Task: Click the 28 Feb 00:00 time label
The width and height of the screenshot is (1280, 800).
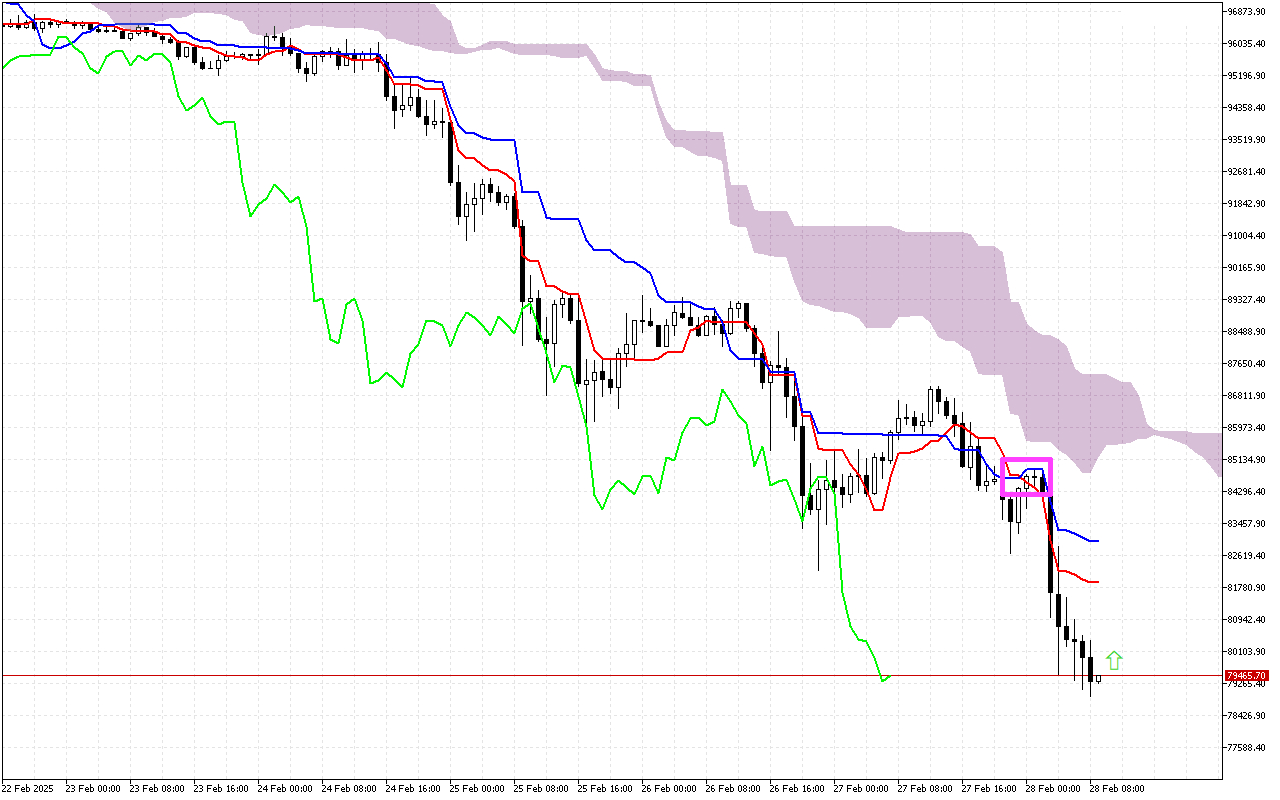Action: 1053,789
